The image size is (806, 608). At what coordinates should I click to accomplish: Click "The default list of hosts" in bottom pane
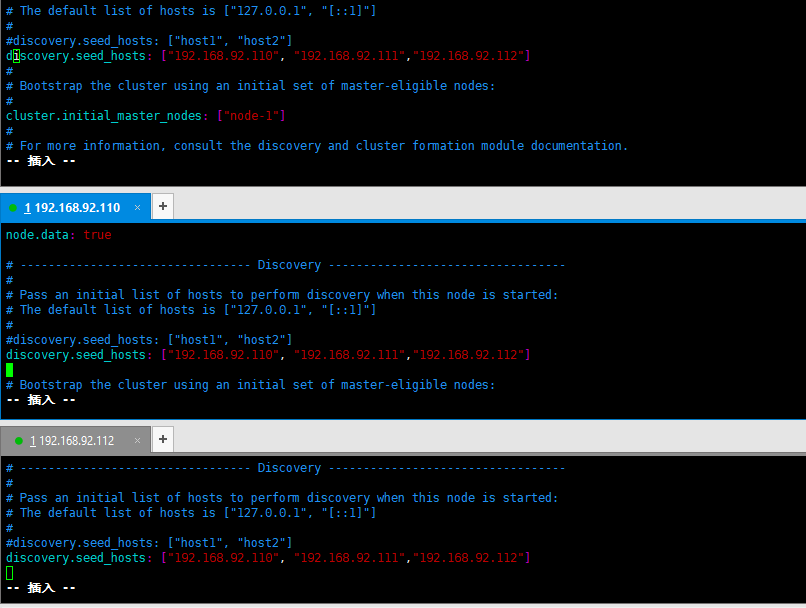pyautogui.click(x=191, y=512)
